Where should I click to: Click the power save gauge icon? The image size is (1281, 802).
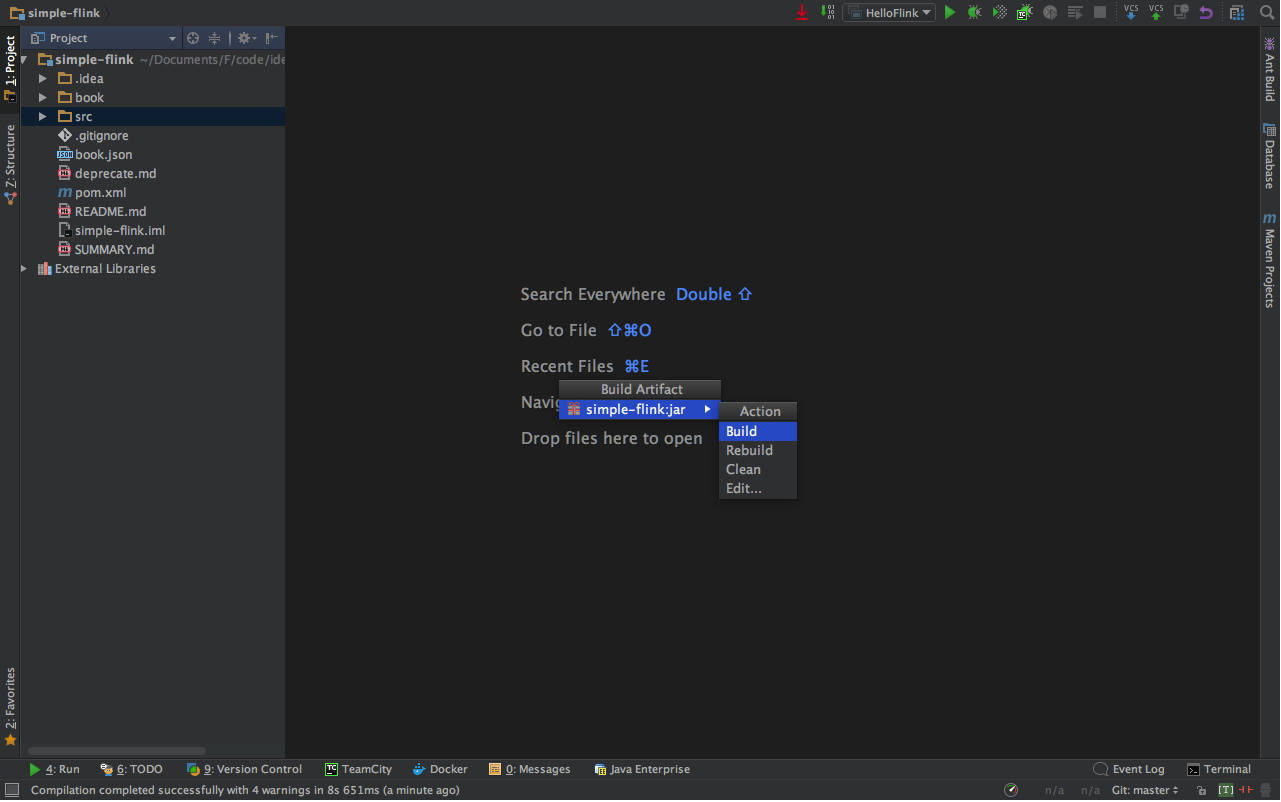click(x=1011, y=791)
